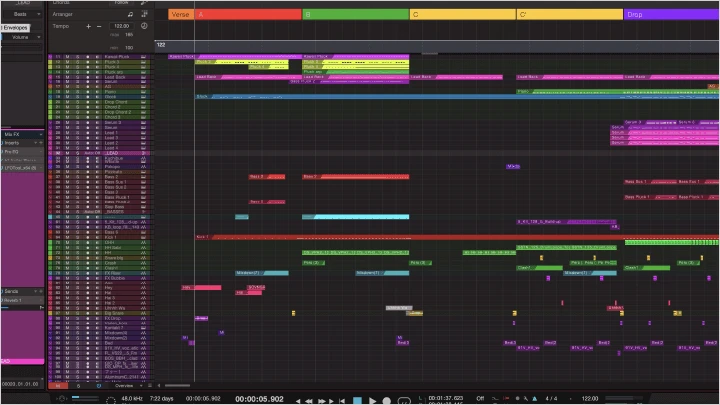Click the folder icon on the _BASSES track
The height and width of the screenshot is (405, 720).
pos(143,212)
